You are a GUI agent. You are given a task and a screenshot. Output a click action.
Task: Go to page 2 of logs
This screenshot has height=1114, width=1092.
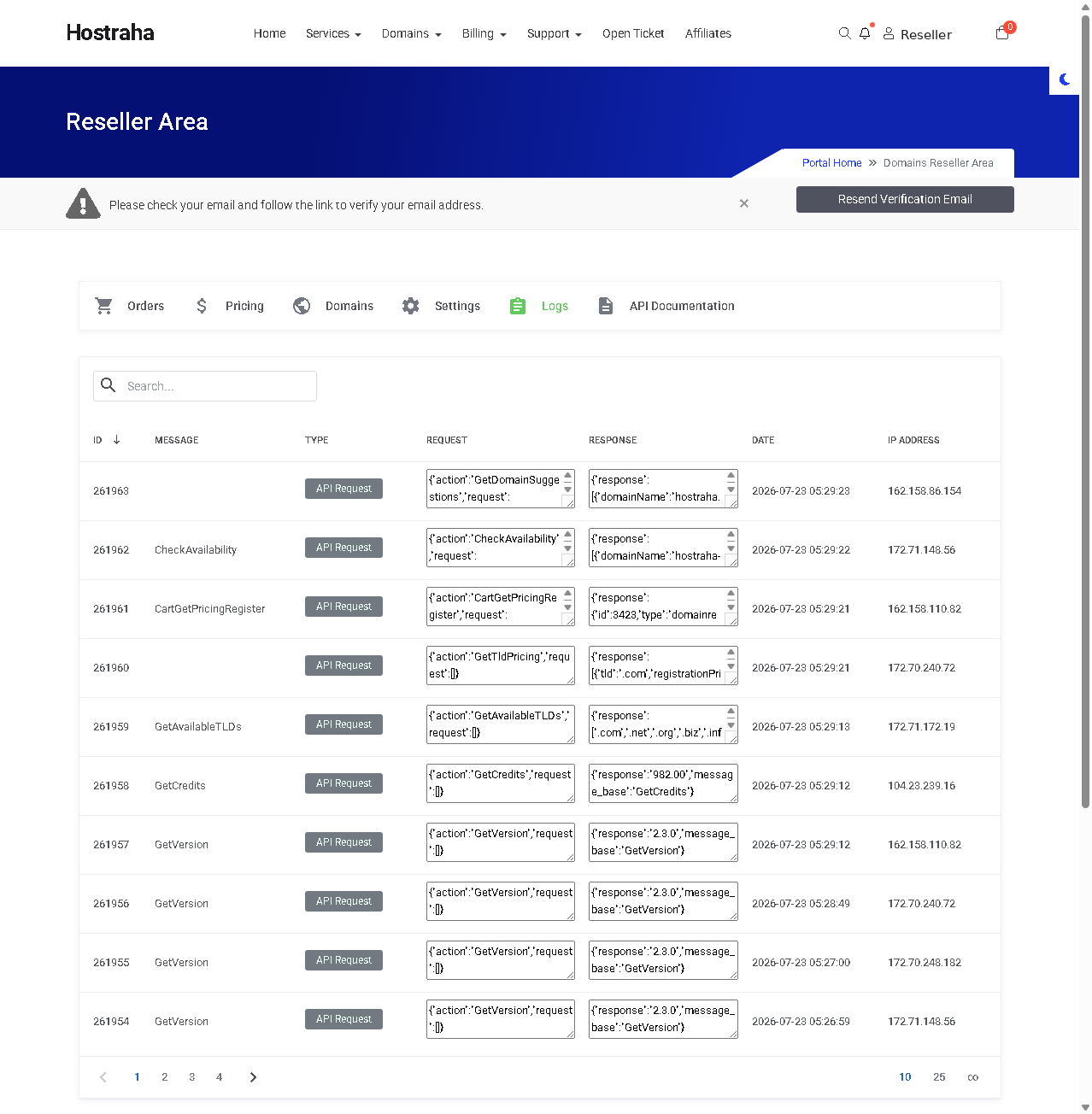[165, 1077]
